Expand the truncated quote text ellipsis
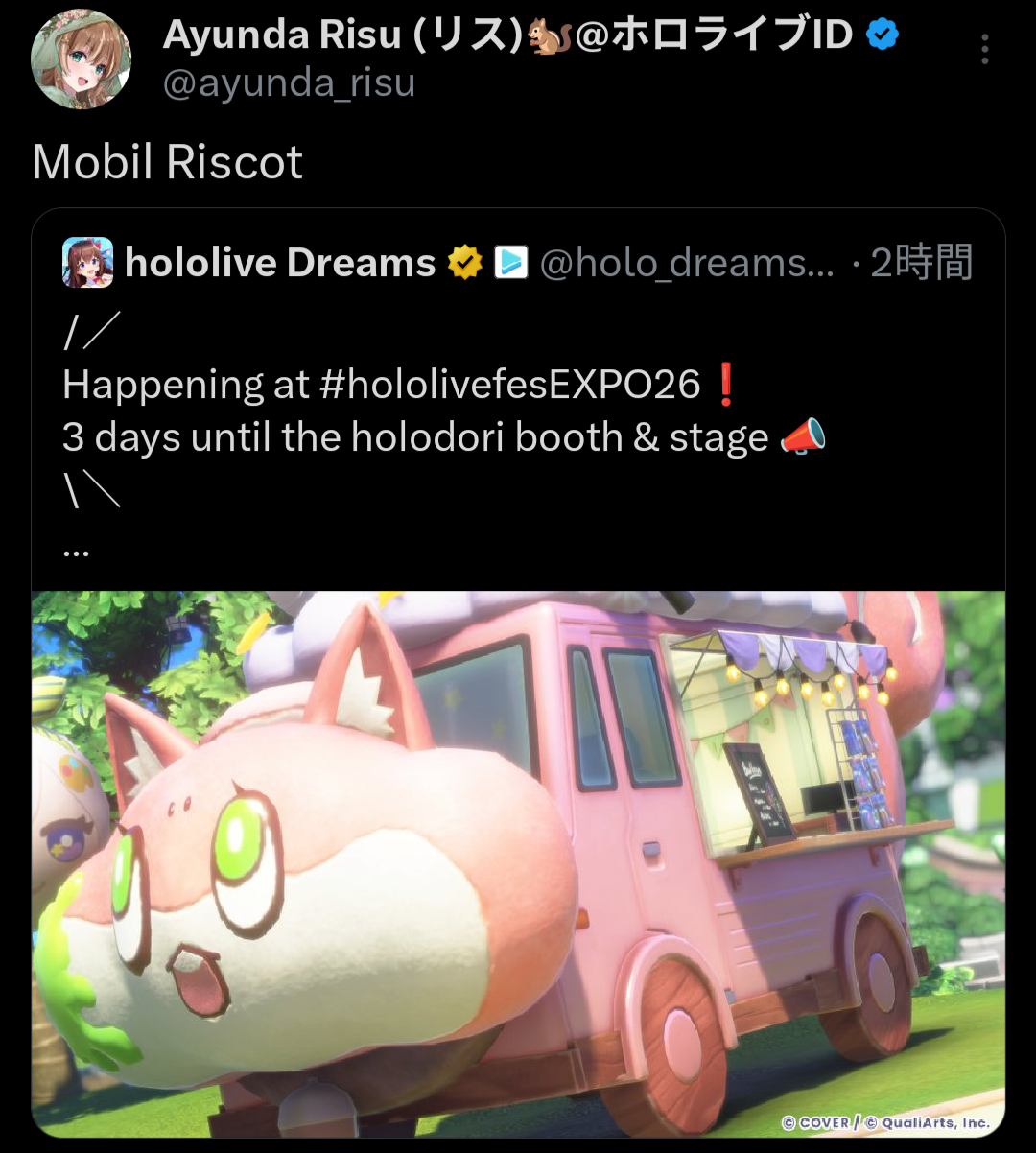This screenshot has width=1036, height=1153. 76,552
